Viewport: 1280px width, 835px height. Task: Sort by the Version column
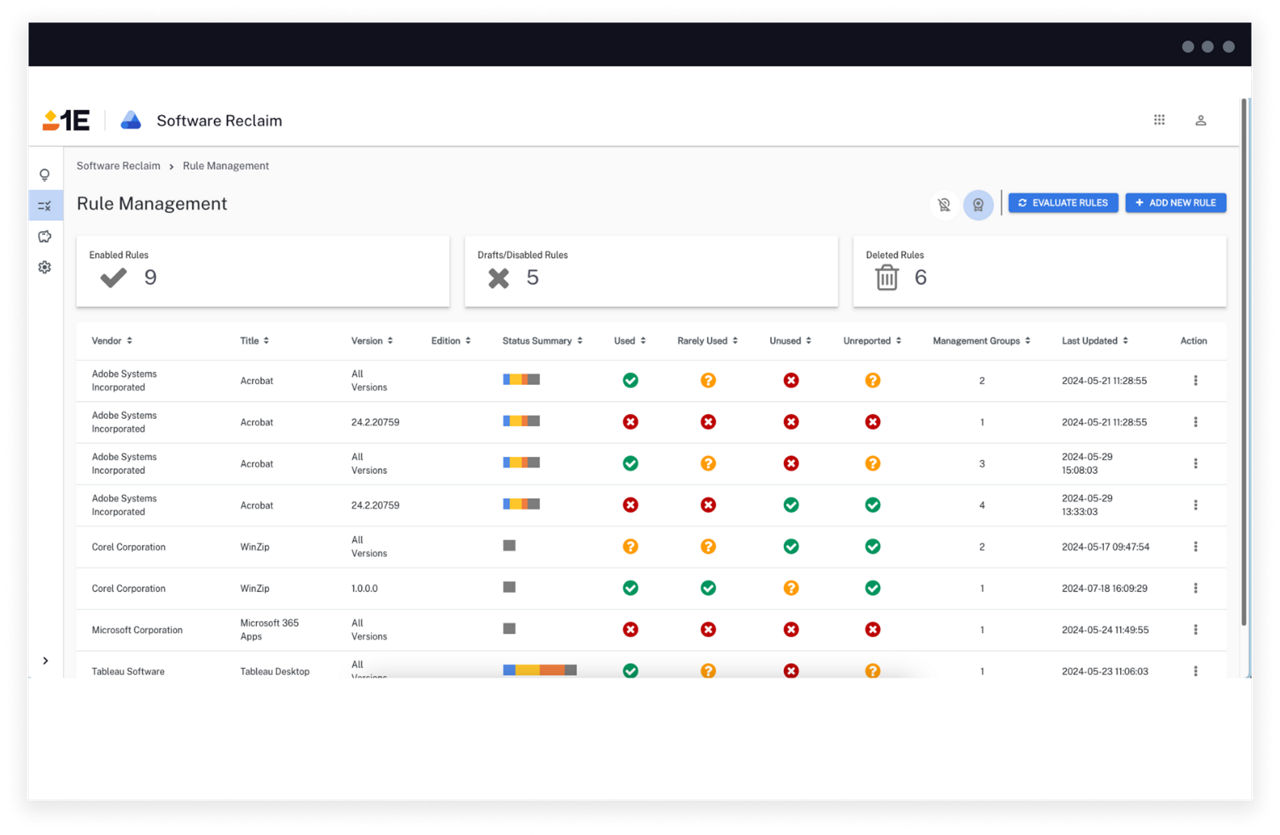coord(372,341)
